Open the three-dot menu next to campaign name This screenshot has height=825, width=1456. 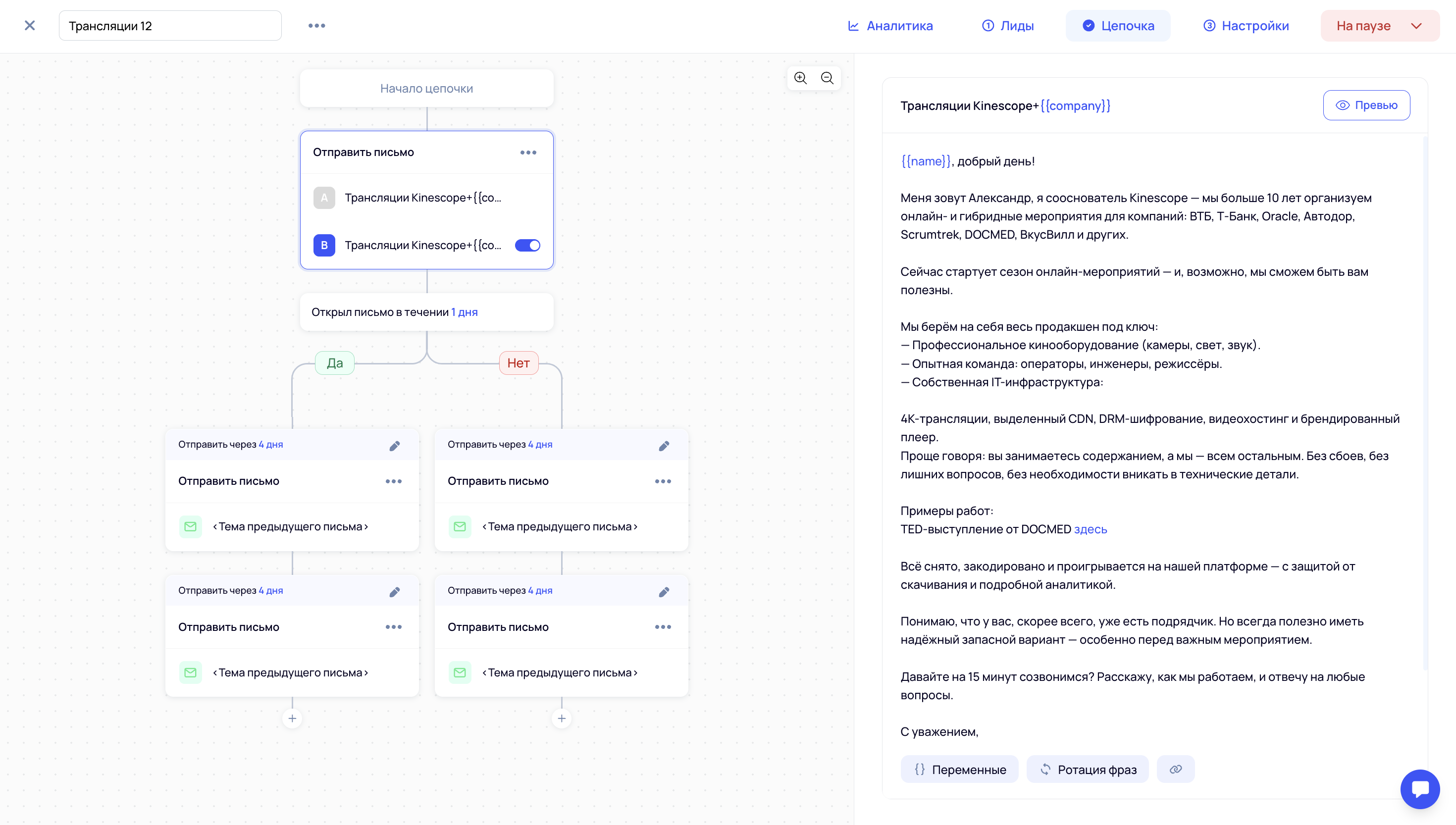pos(316,25)
